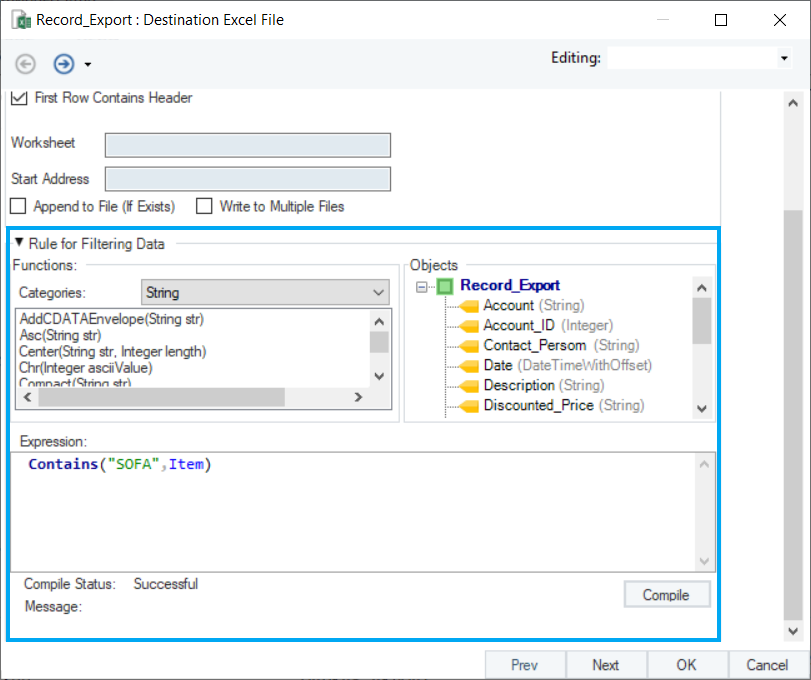Image resolution: width=811 pixels, height=680 pixels.
Task: Click the Prev button
Action: coord(525,665)
